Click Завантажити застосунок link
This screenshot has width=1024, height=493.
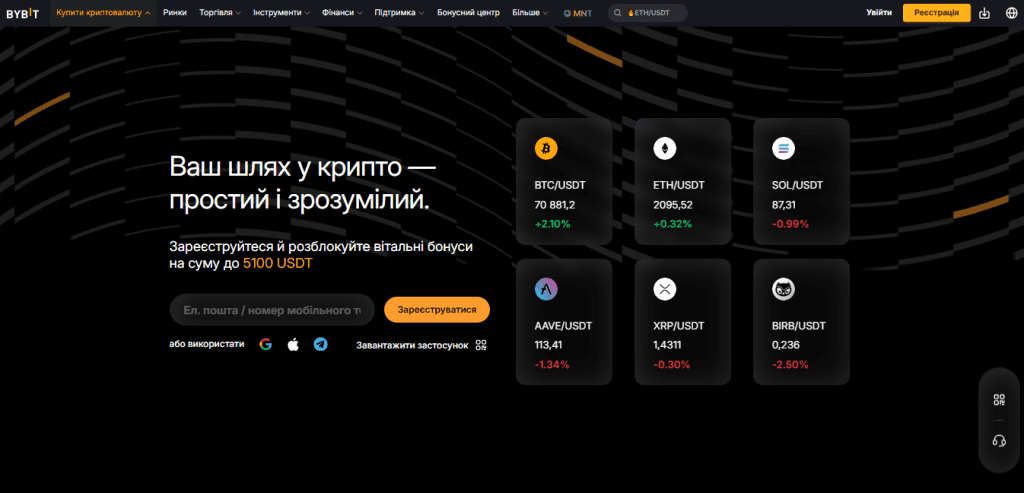tap(412, 345)
